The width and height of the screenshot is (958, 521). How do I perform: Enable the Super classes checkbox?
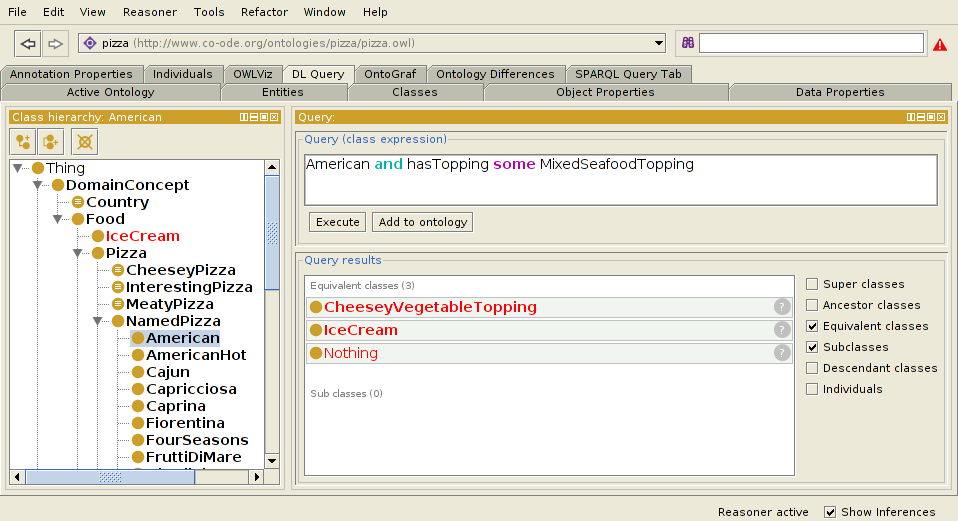click(x=812, y=283)
